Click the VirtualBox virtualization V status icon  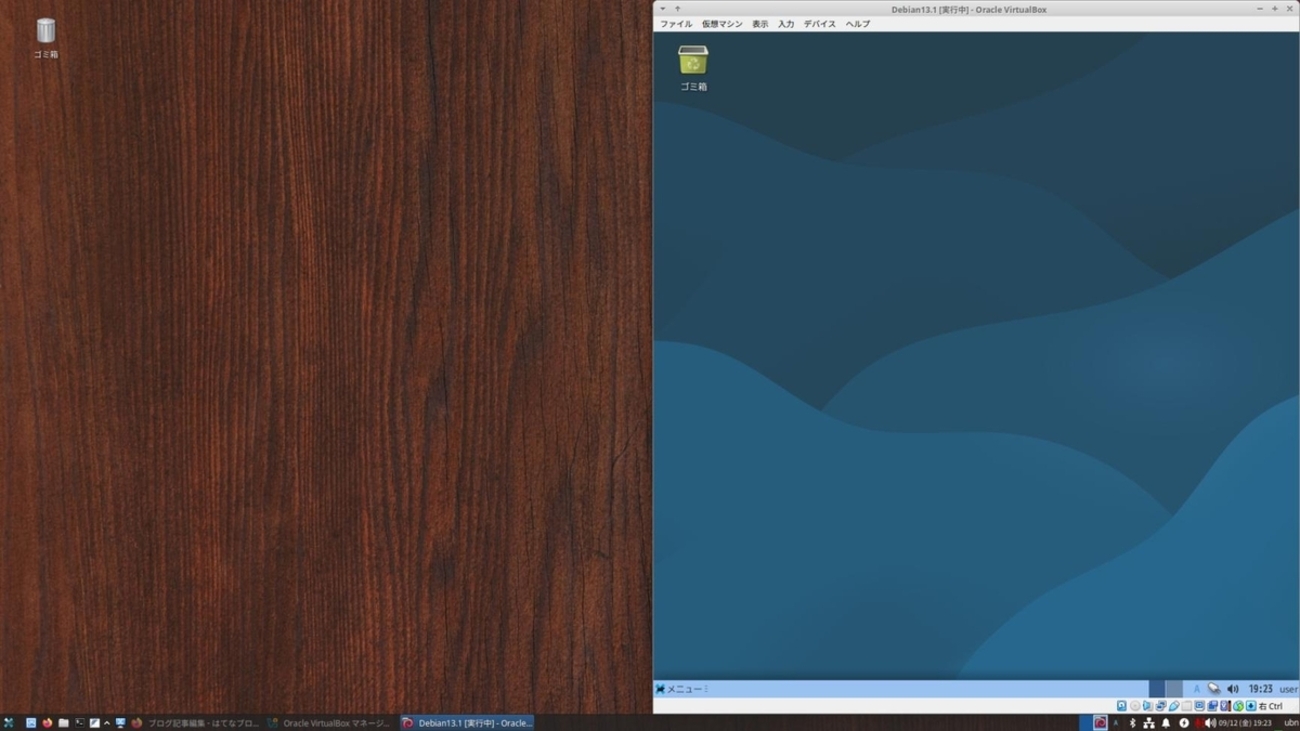[1225, 706]
